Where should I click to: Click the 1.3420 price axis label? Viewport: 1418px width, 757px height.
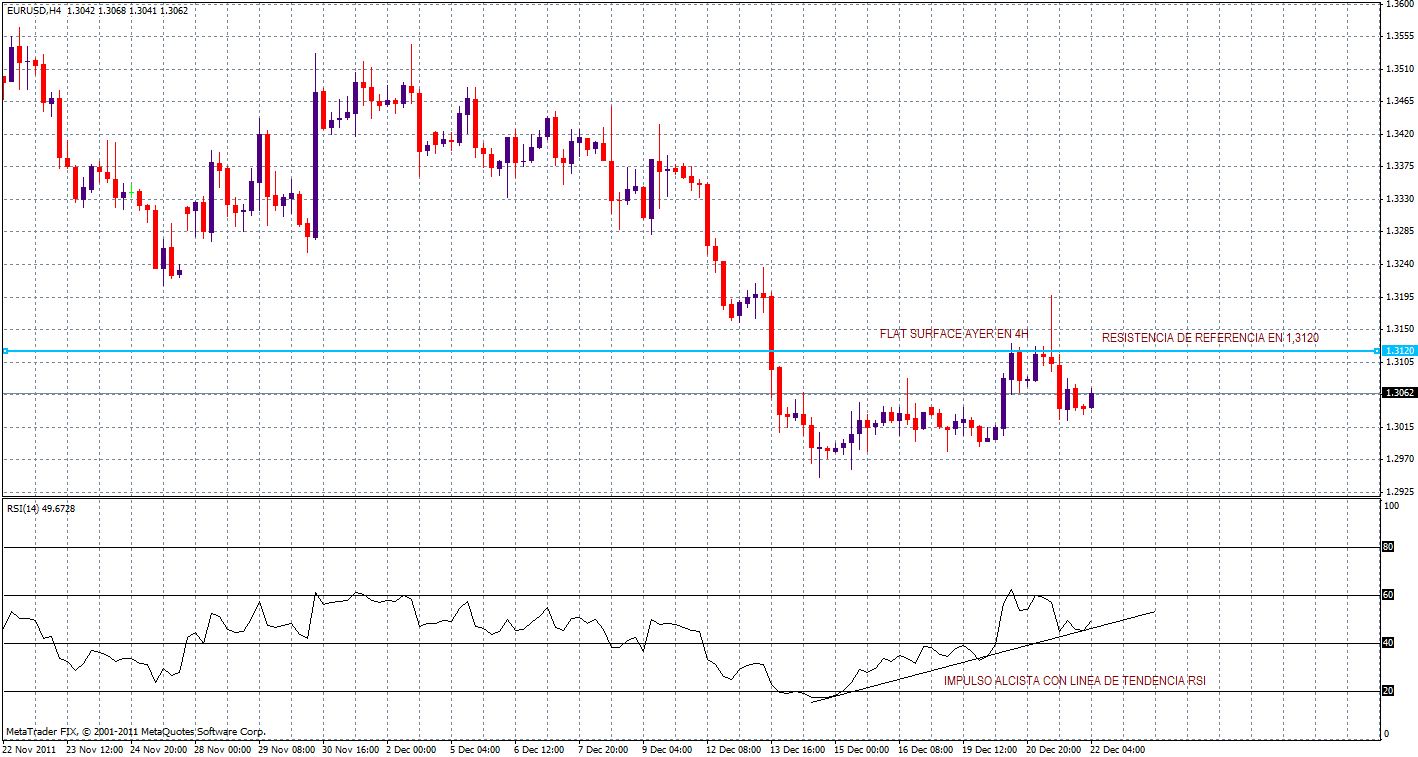pyautogui.click(x=1400, y=134)
